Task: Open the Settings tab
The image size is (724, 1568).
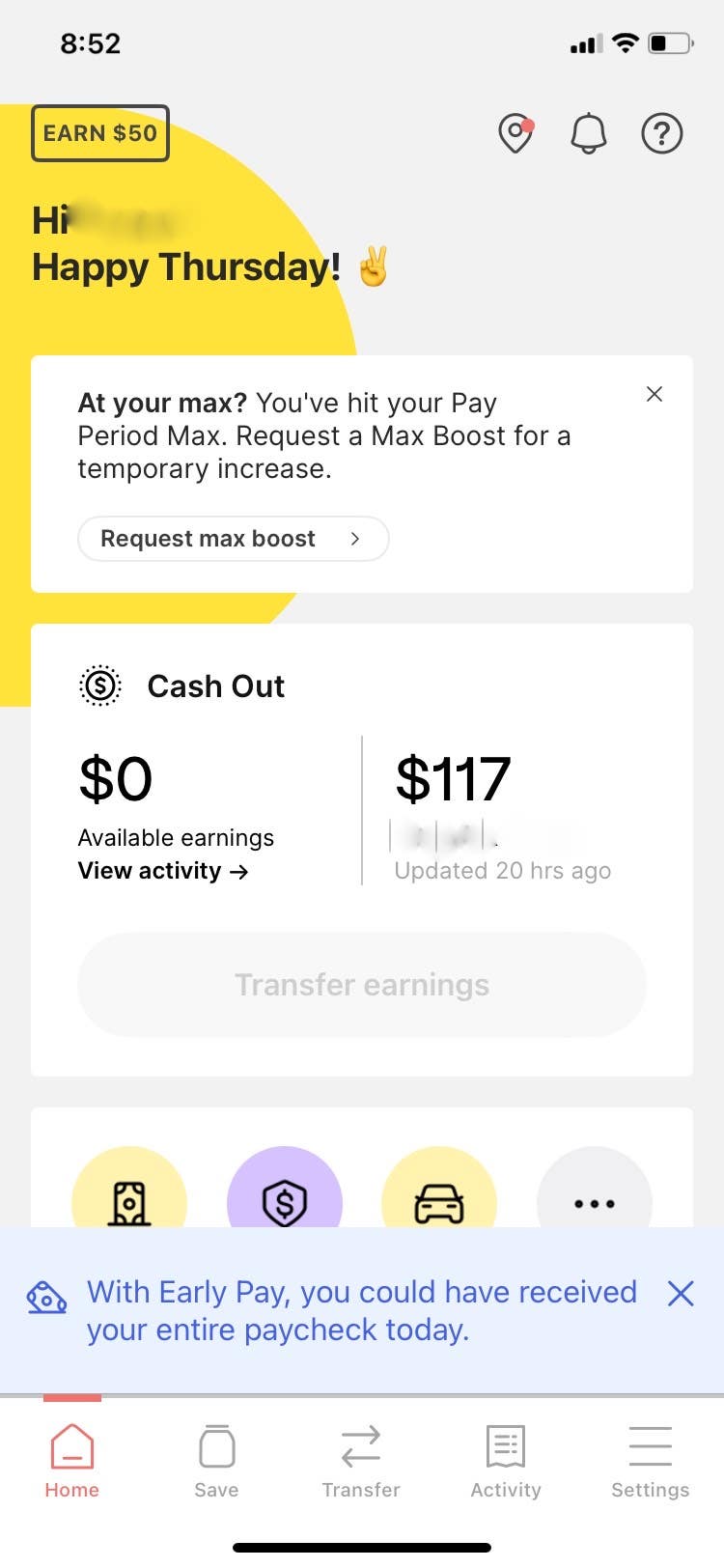Action: click(650, 1460)
